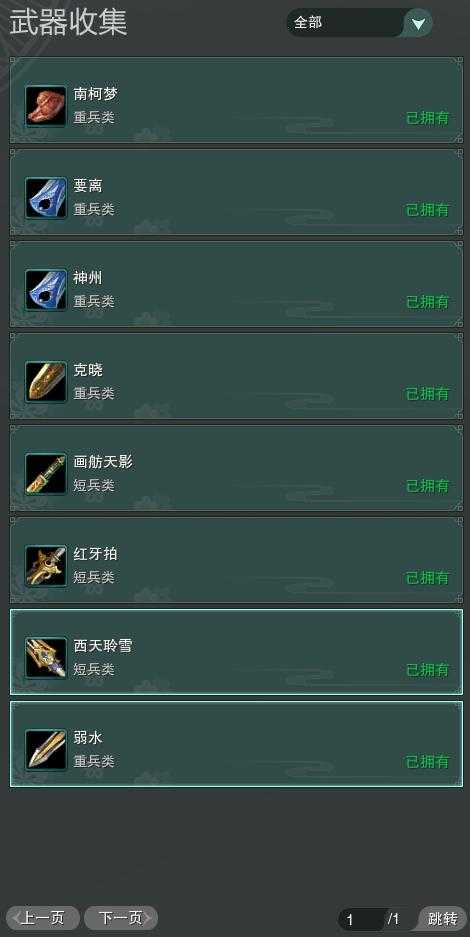Screen dimensions: 470x937
Task: Select the 南柯梦 weapon row
Action: [x=236, y=100]
